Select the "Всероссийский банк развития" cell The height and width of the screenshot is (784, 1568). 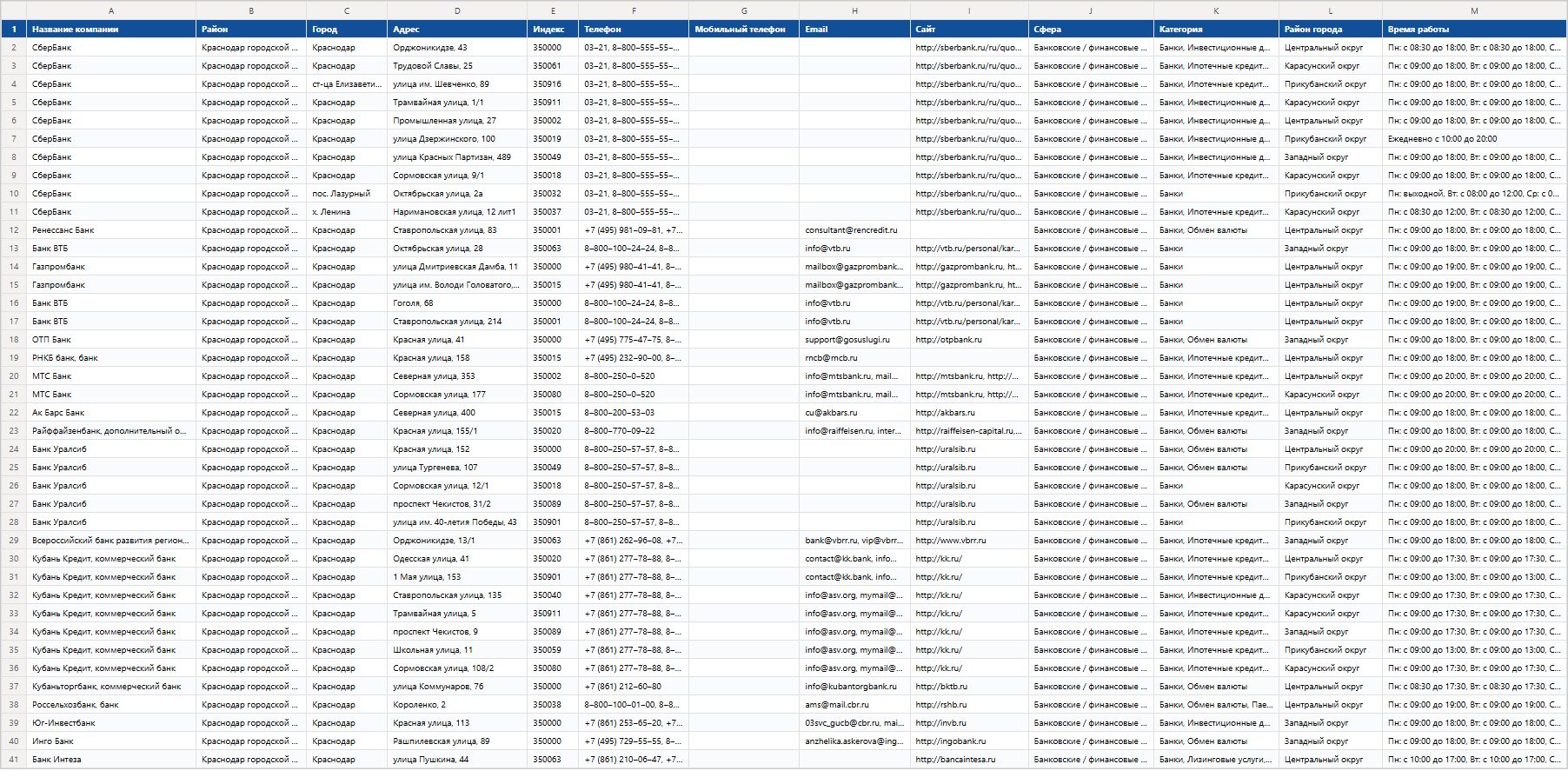coord(111,541)
